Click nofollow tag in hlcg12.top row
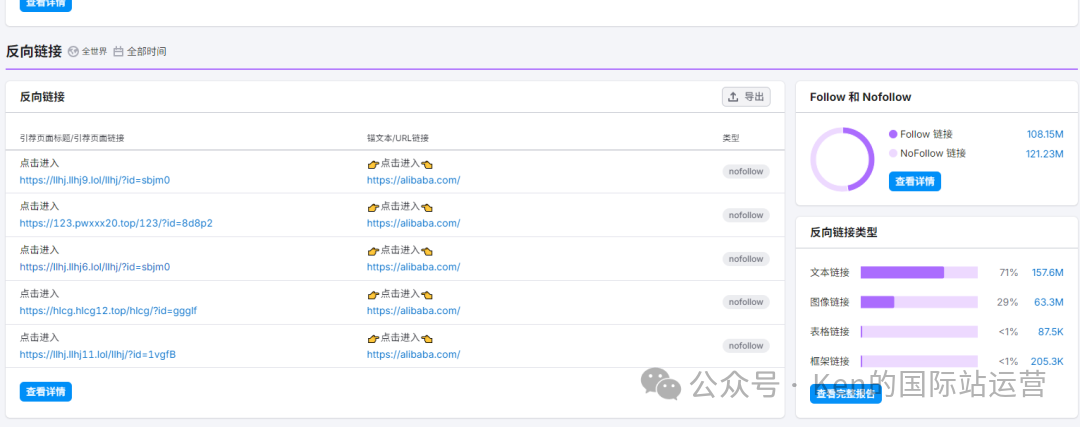This screenshot has width=1080, height=427. click(746, 302)
